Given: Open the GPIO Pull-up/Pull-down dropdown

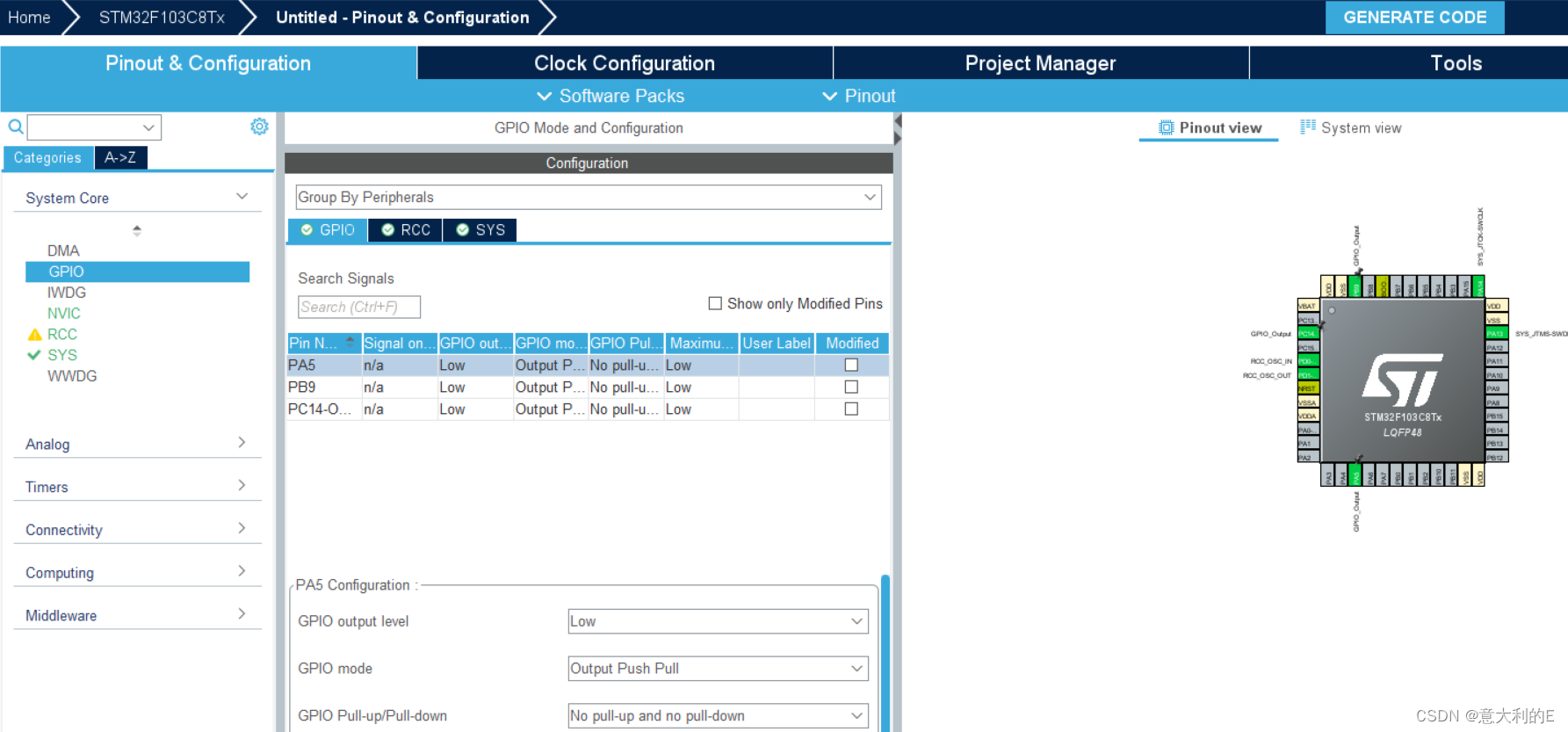Looking at the screenshot, I should pyautogui.click(x=718, y=716).
